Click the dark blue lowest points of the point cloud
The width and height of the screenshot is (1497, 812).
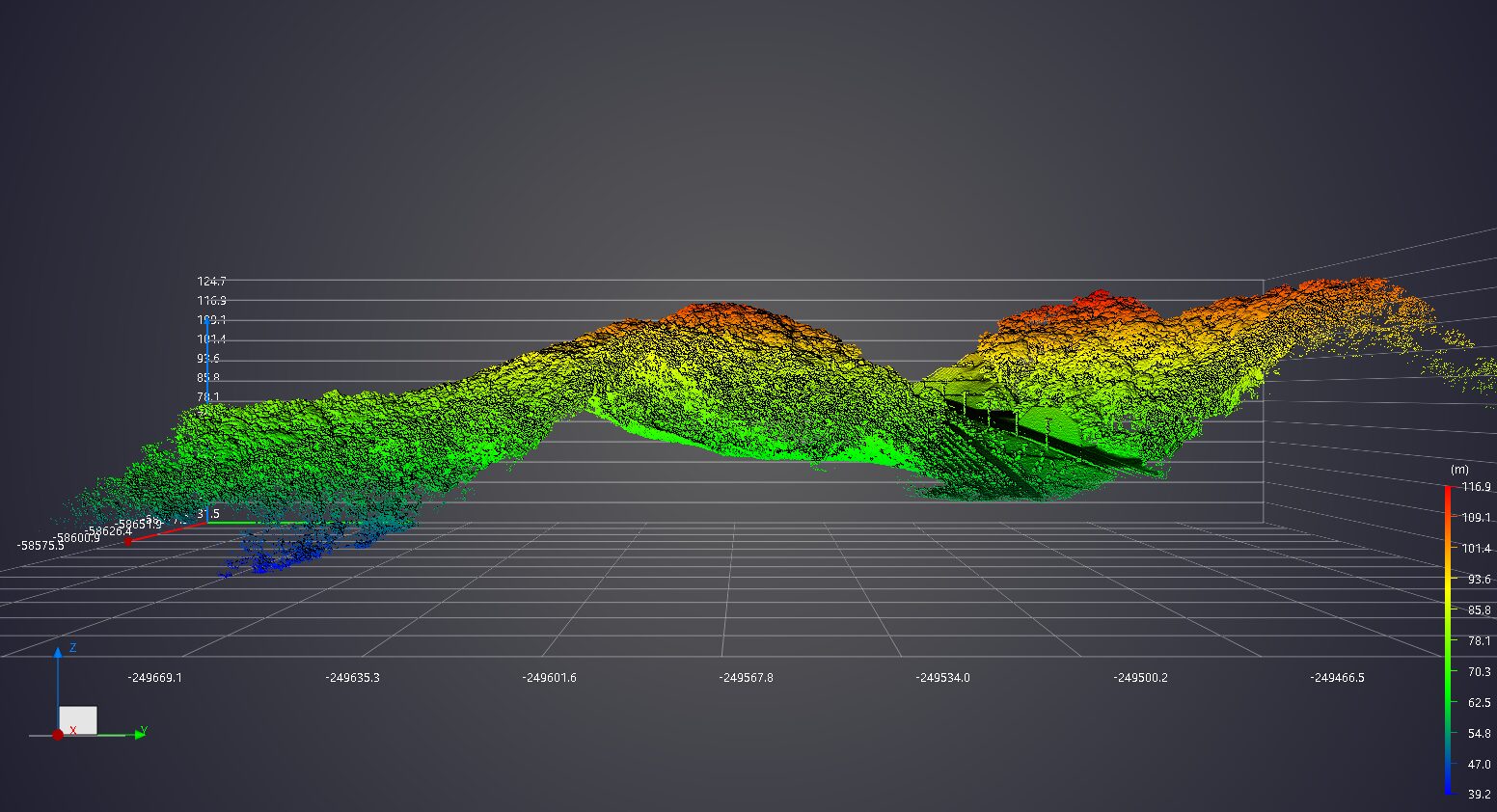[x=280, y=559]
